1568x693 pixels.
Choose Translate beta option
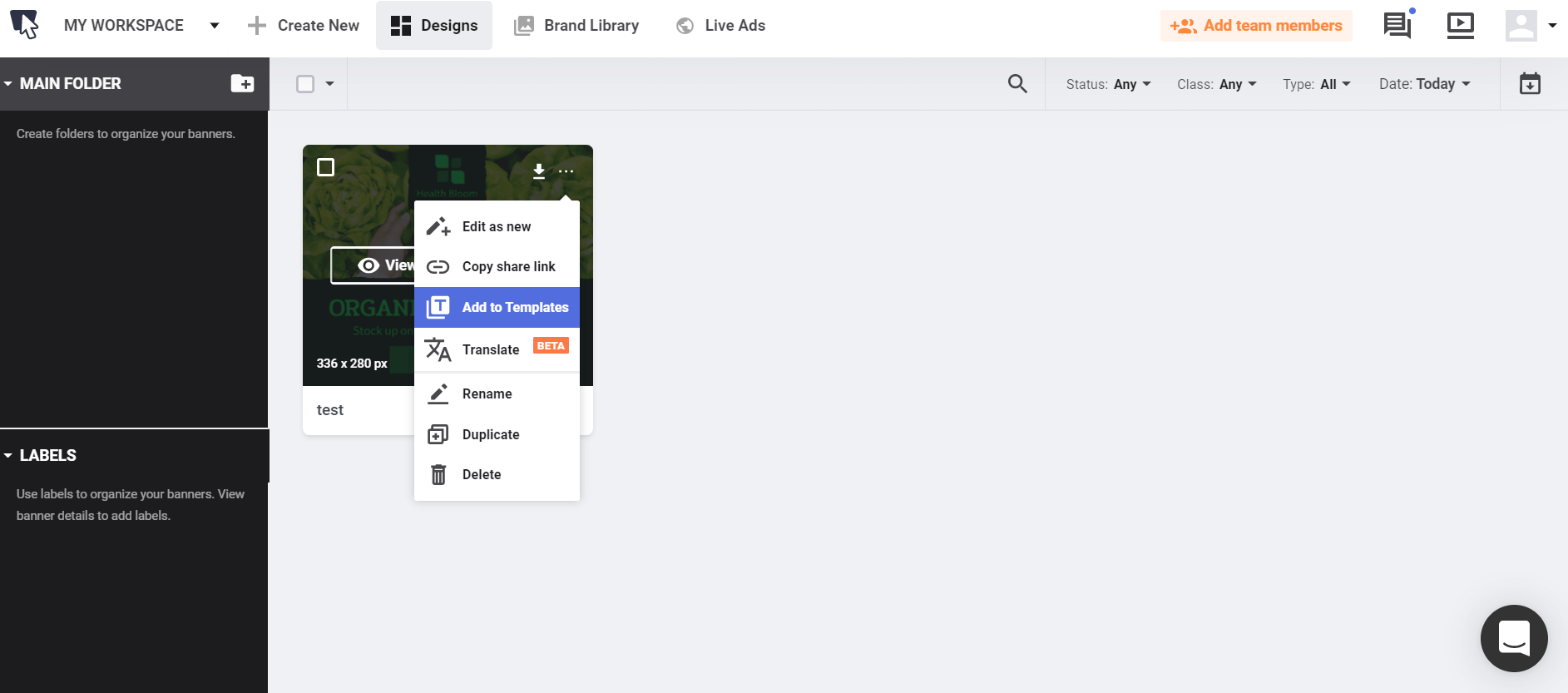[497, 349]
